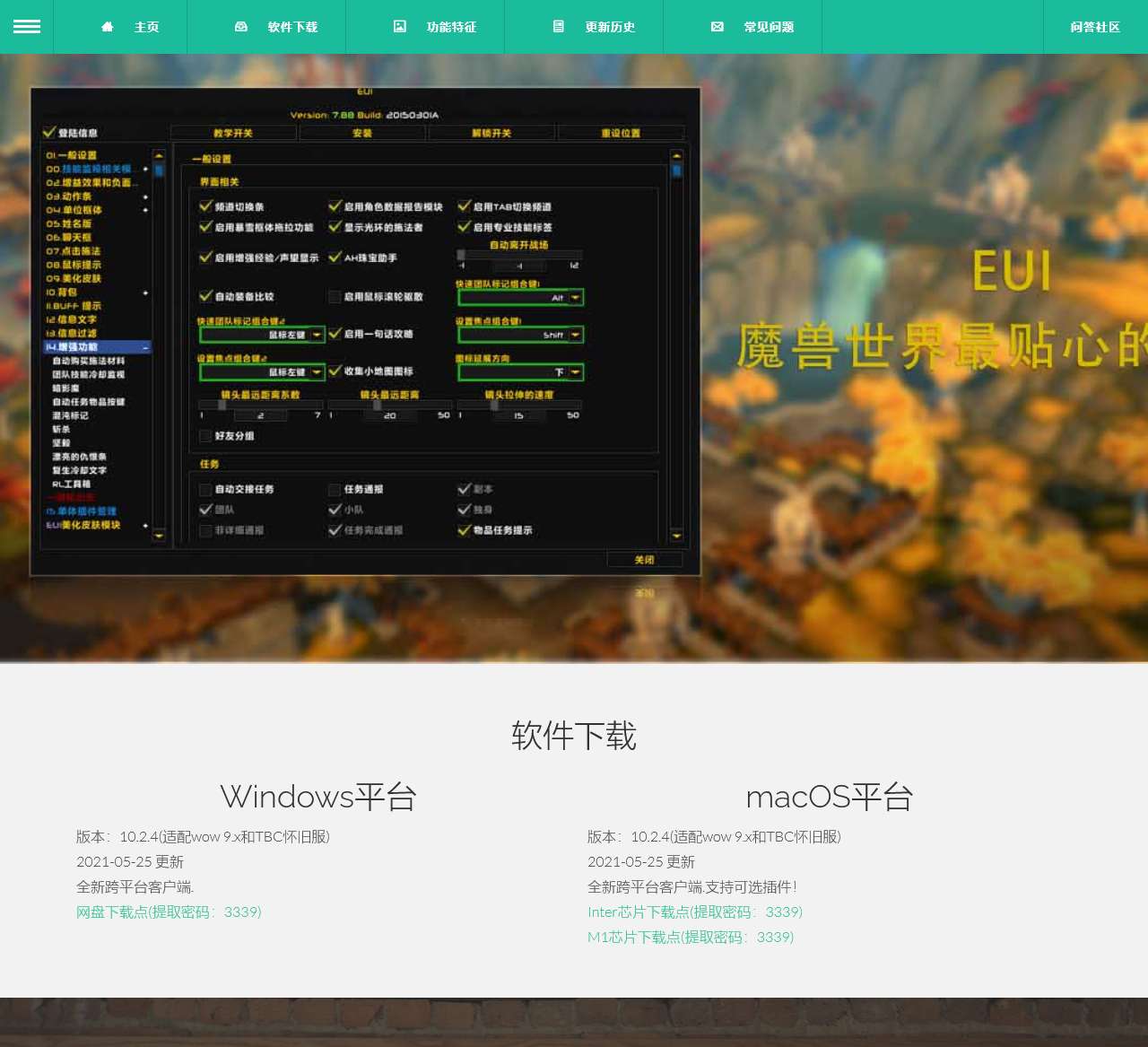Disable 启用增强经验/声望显示
Image resolution: width=1148 pixels, height=1047 pixels.
click(x=205, y=257)
